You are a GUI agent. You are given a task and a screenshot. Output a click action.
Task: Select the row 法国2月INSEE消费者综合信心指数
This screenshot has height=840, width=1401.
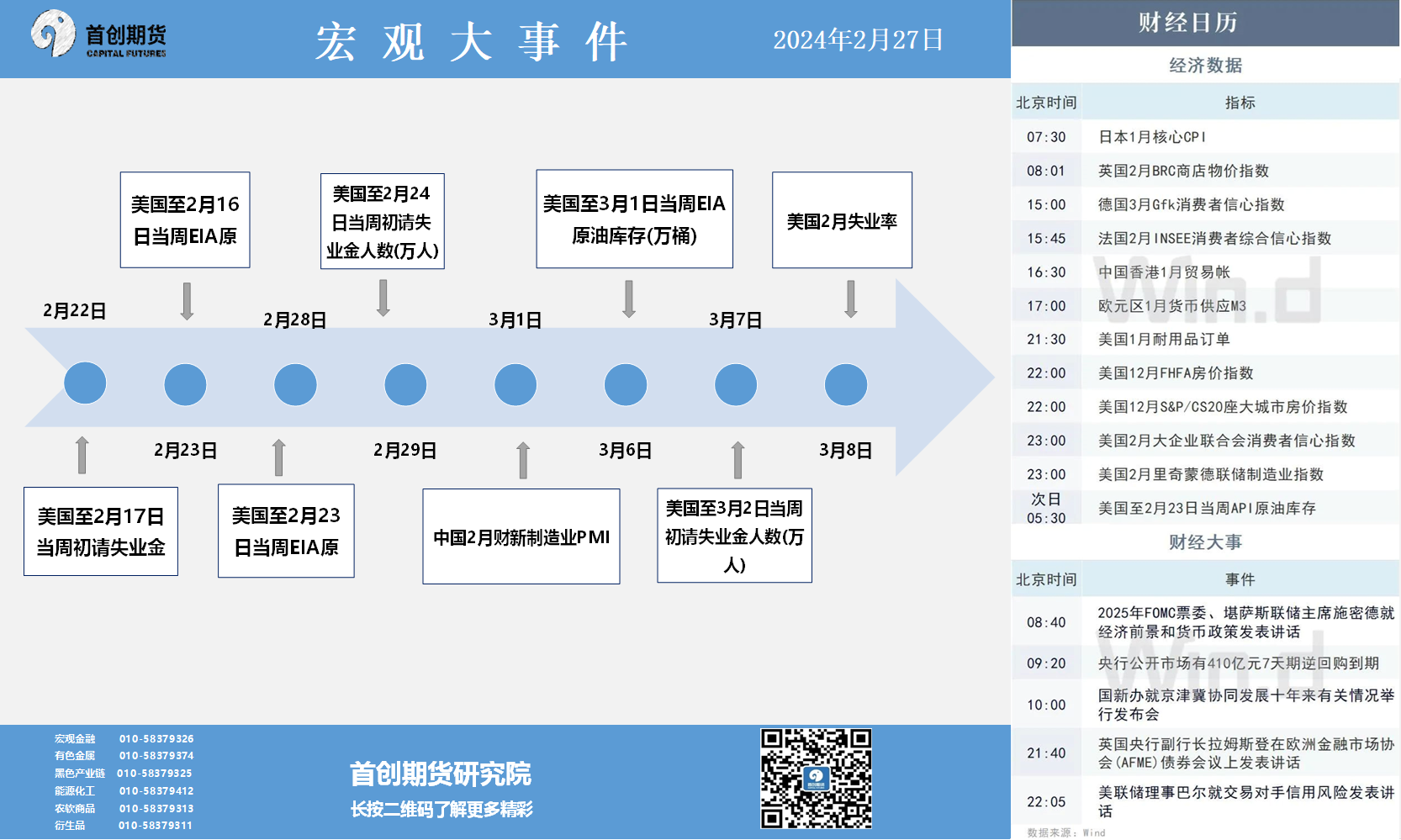1205,238
